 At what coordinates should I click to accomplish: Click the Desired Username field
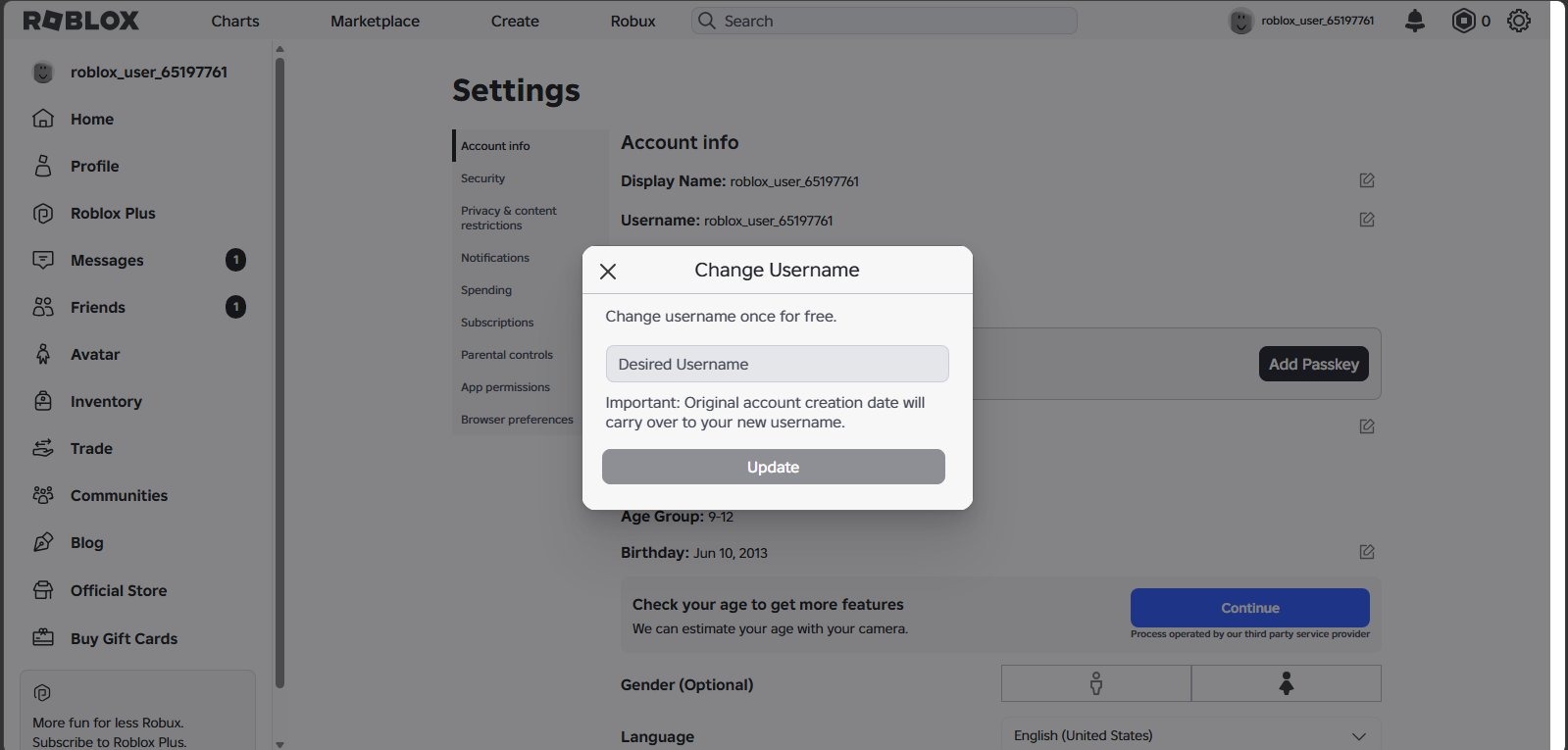(778, 364)
